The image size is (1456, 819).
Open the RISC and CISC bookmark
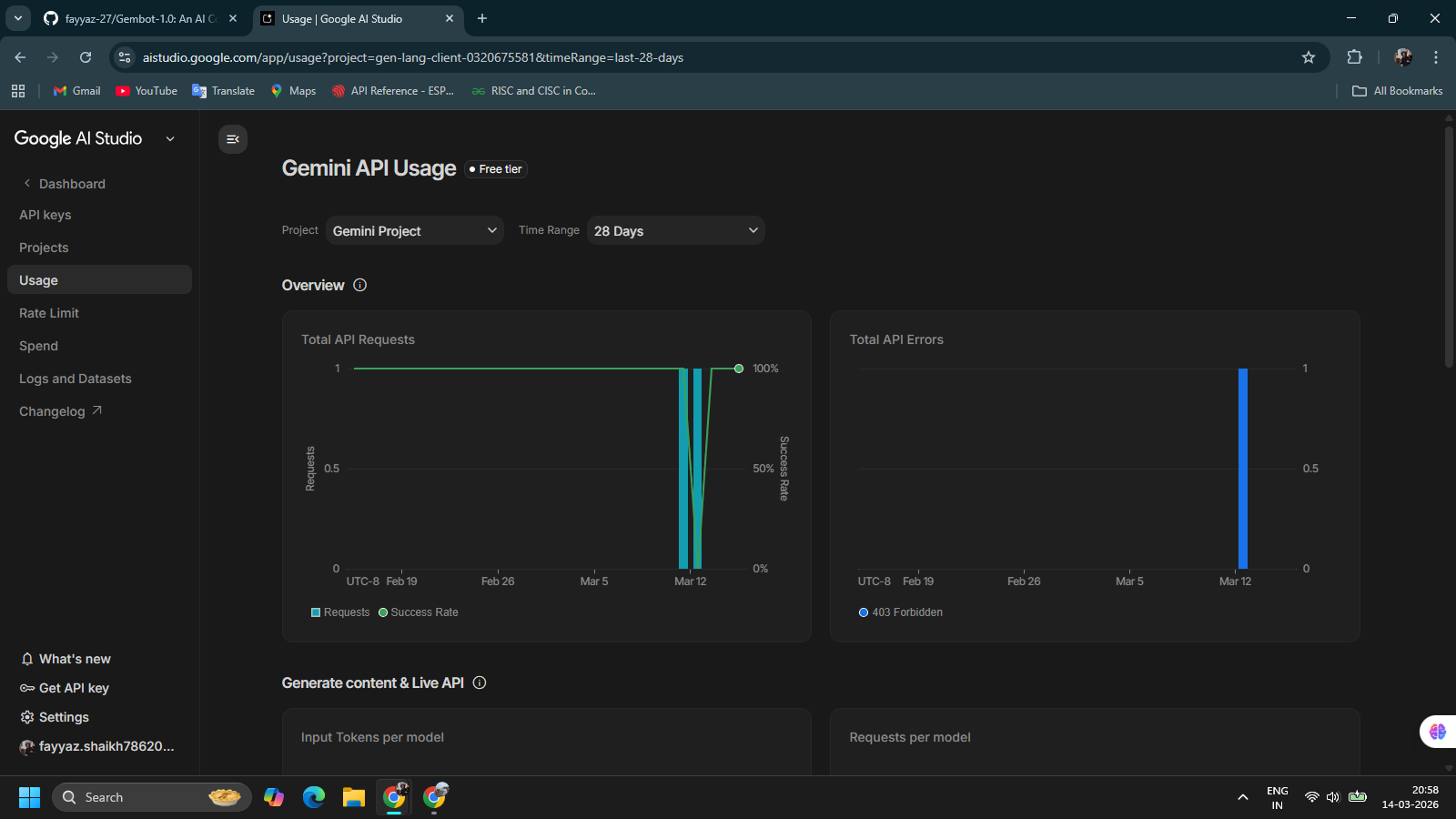click(534, 91)
